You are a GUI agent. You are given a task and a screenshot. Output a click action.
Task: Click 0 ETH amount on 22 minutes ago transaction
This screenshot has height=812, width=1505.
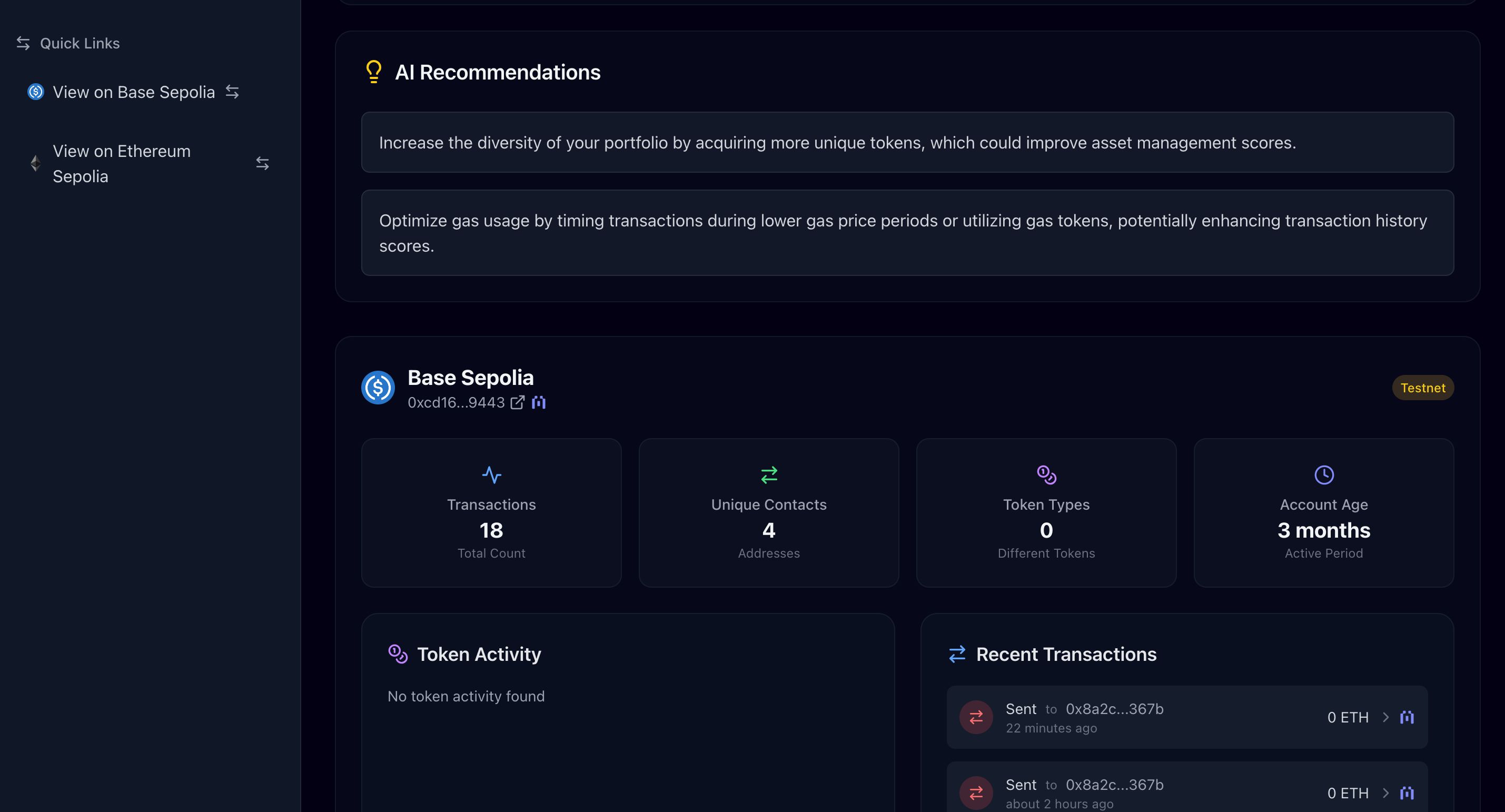[1348, 717]
